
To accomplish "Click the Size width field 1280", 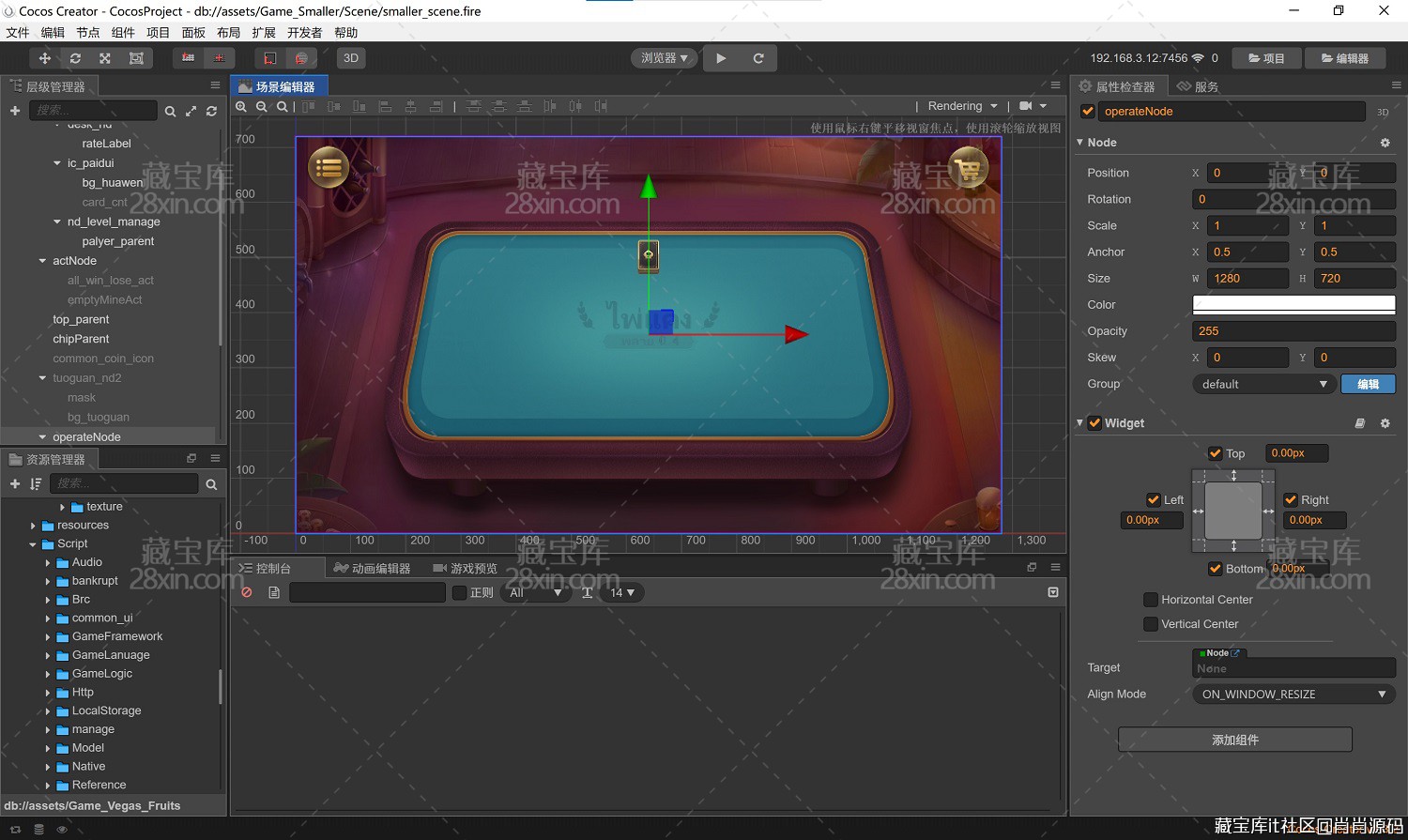I will pyautogui.click(x=1247, y=279).
